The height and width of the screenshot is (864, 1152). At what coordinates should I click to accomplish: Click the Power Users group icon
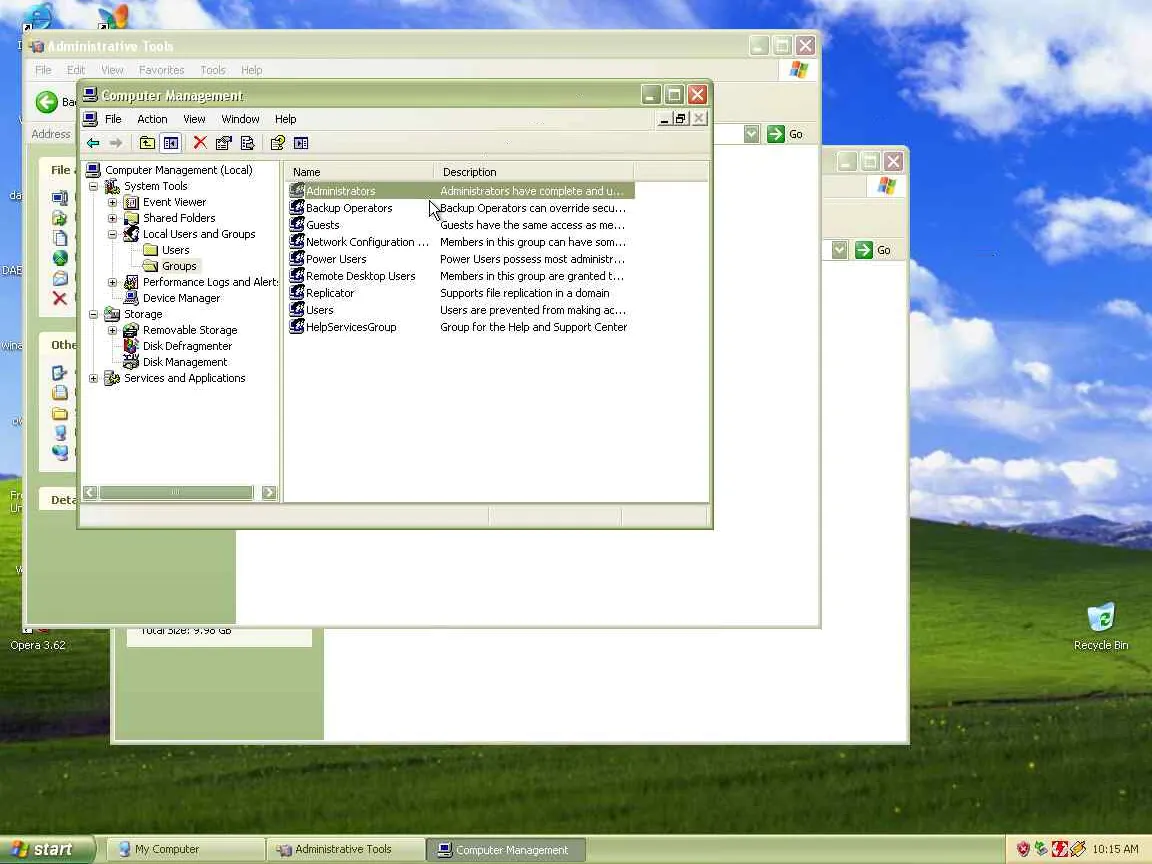pos(297,258)
